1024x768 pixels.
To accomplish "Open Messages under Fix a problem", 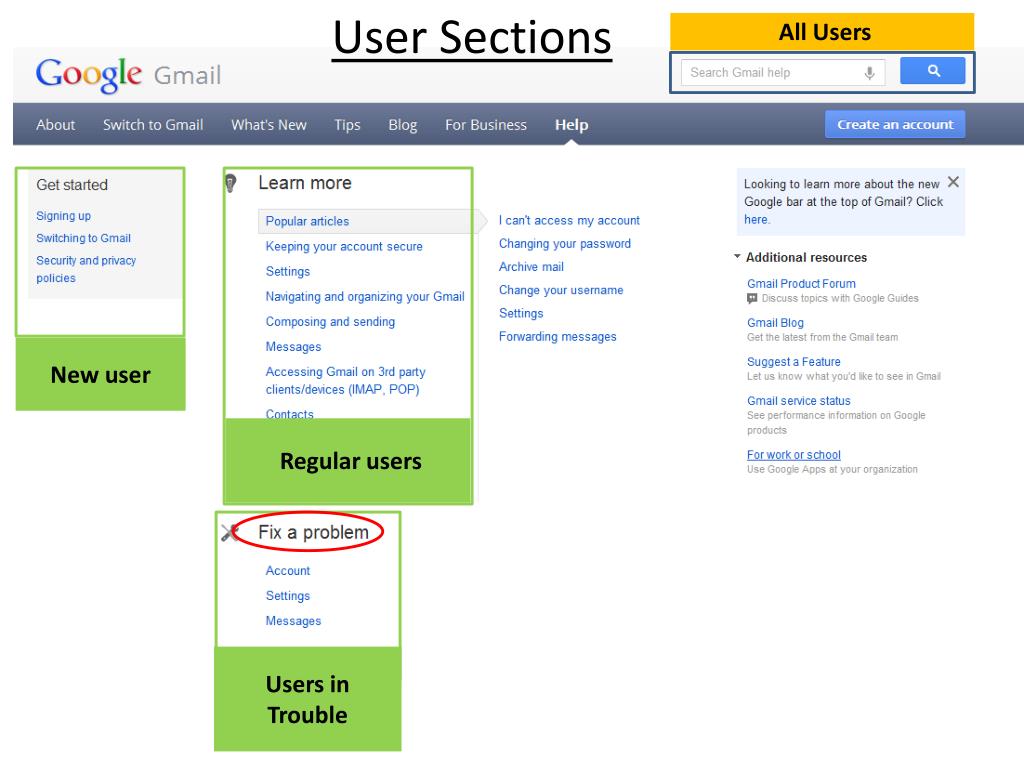I will click(293, 621).
